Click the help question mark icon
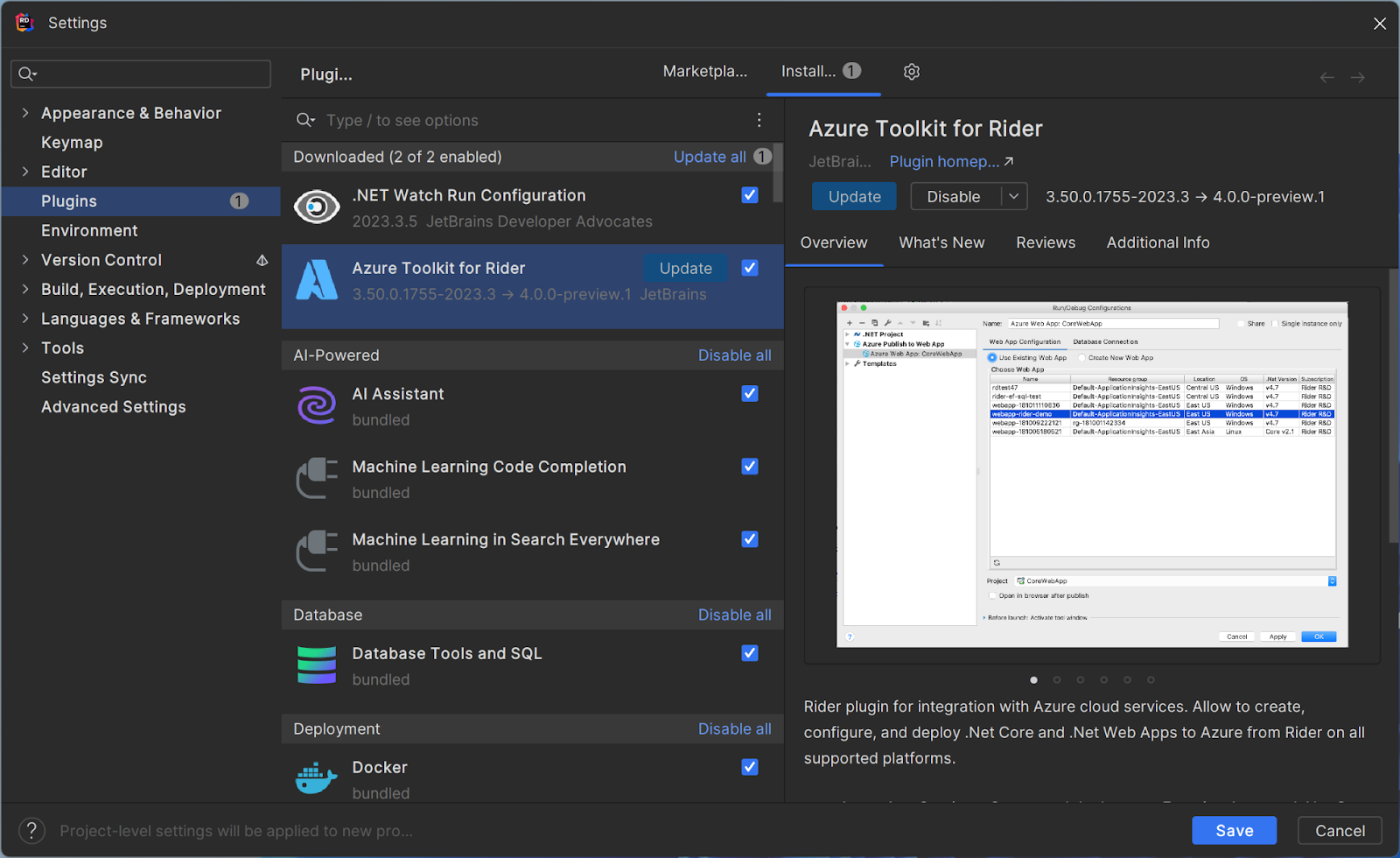This screenshot has width=1400, height=858. click(31, 830)
